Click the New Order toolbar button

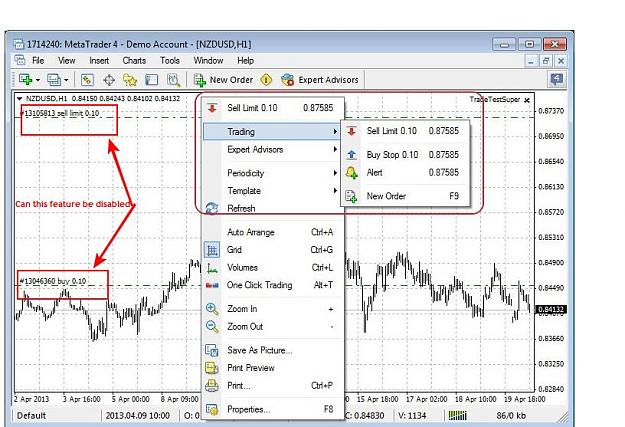click(223, 80)
